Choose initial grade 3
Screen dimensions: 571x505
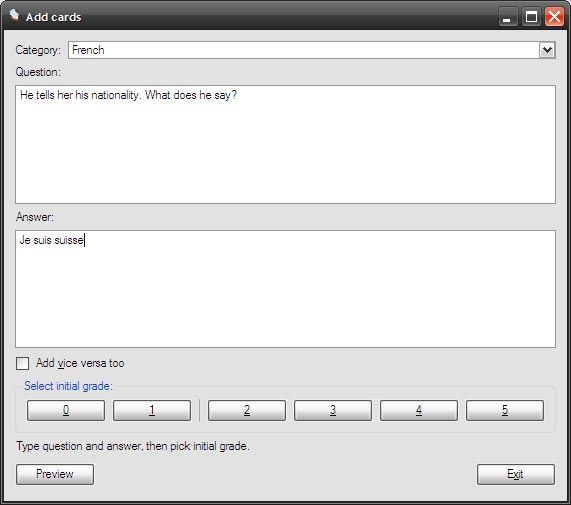333,410
